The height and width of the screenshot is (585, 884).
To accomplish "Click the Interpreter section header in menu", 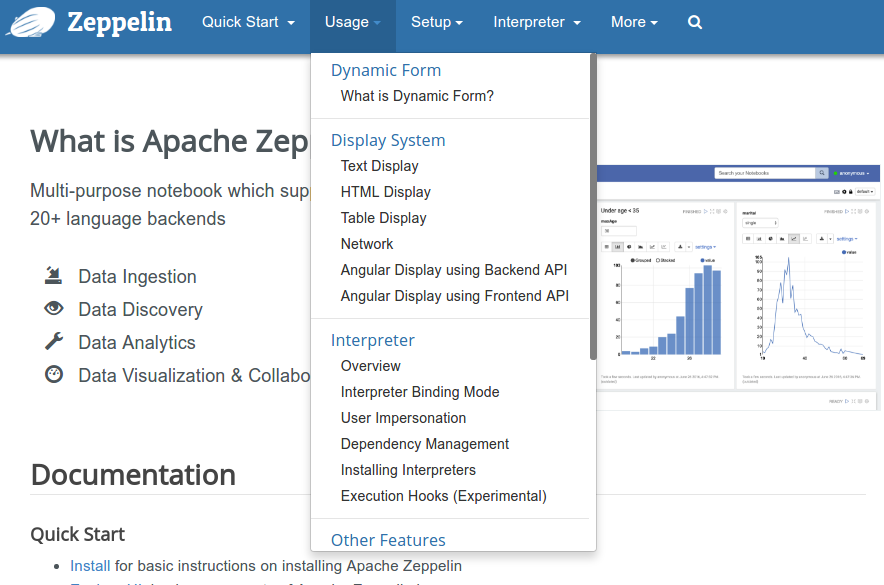I will click(373, 340).
